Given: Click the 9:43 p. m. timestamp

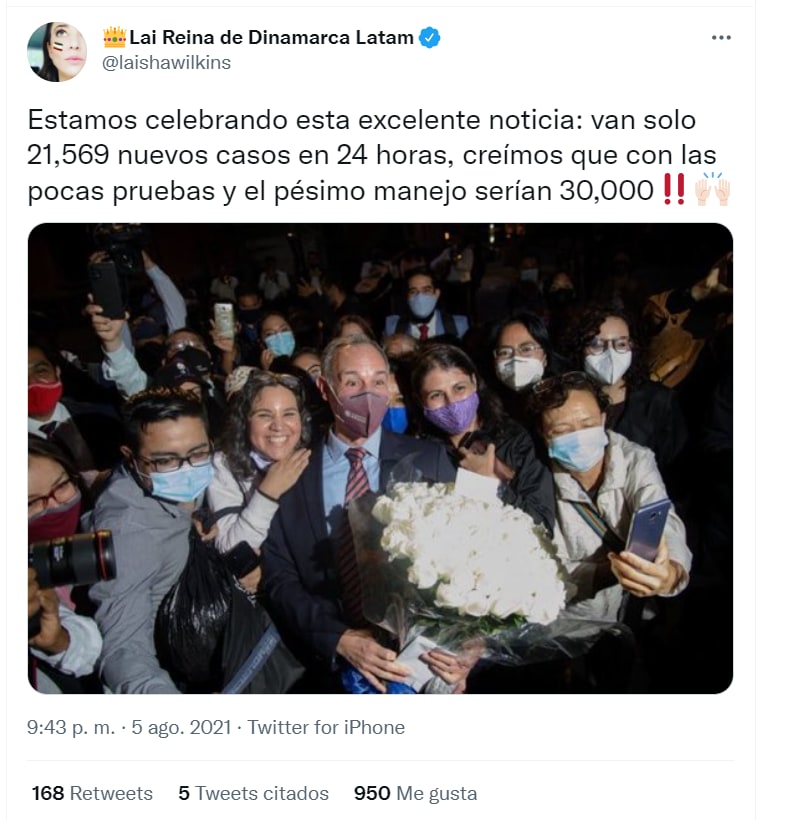Looking at the screenshot, I should (71, 727).
